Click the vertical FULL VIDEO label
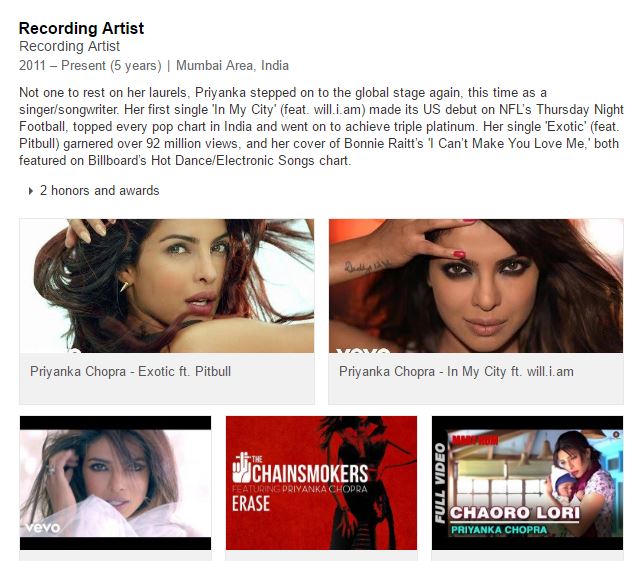Screen dimensions: 644x561 (x=440, y=483)
